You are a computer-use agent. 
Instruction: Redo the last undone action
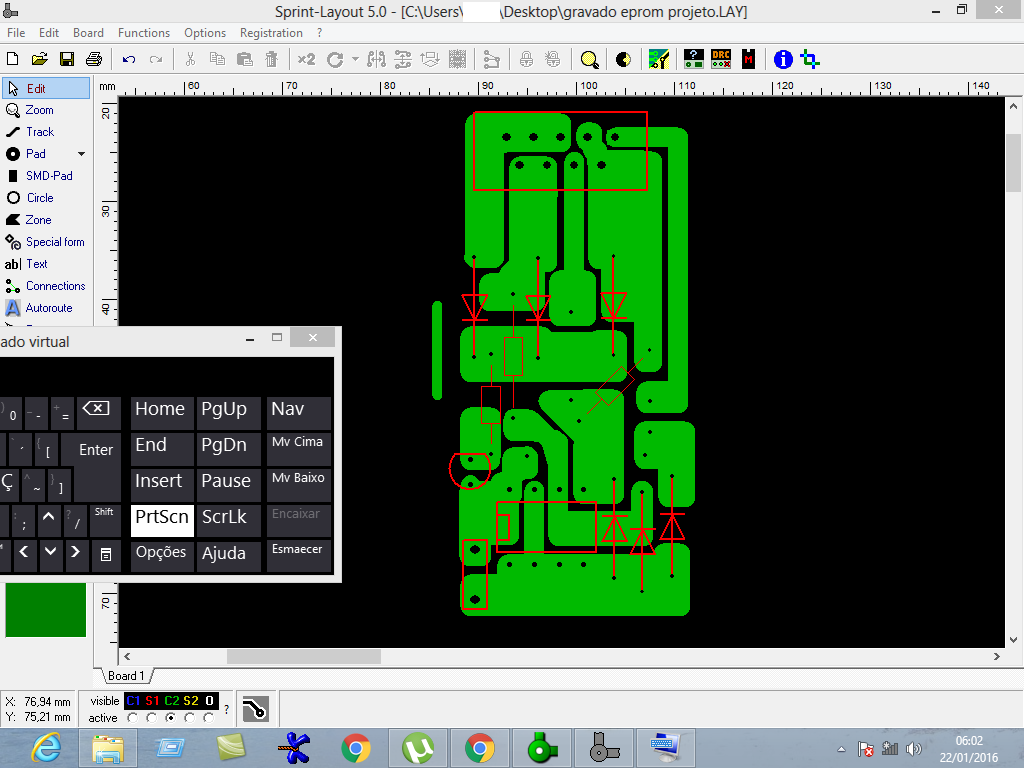tap(155, 59)
